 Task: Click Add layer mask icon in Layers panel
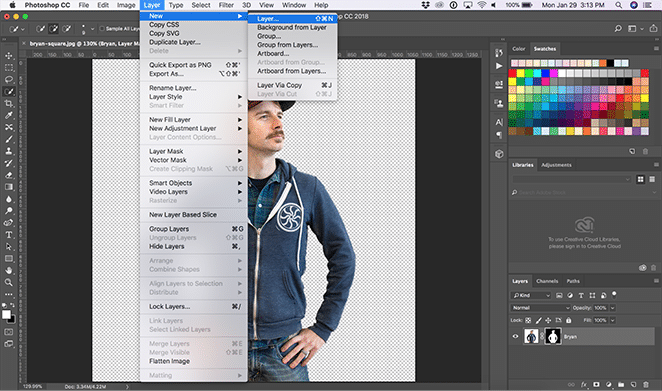(596, 385)
